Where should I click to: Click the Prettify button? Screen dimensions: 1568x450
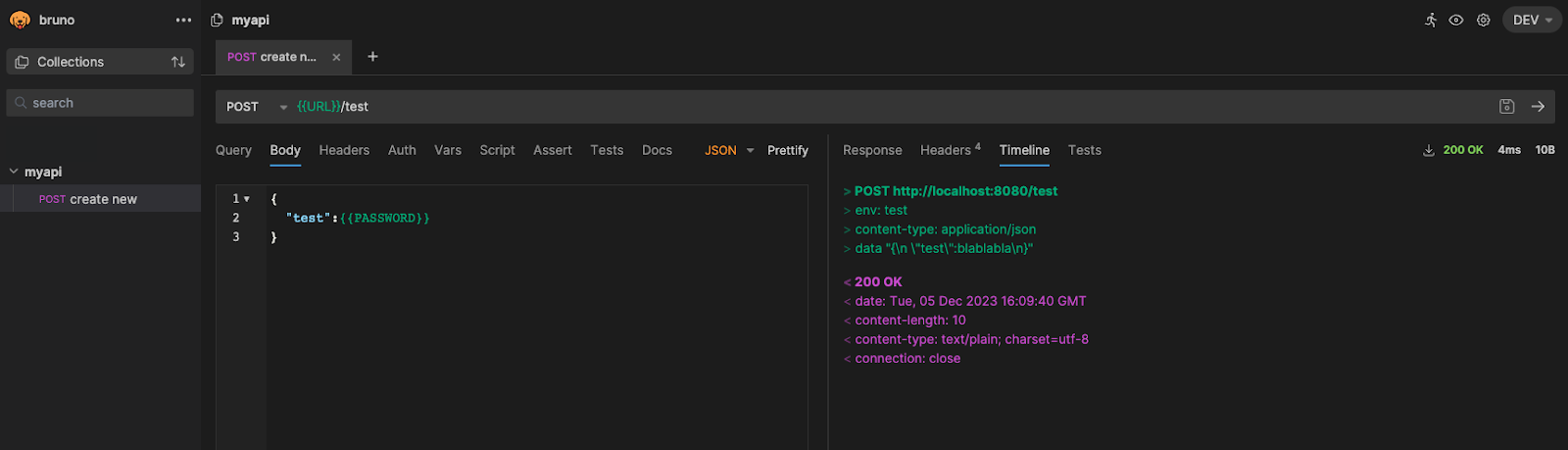coord(788,150)
